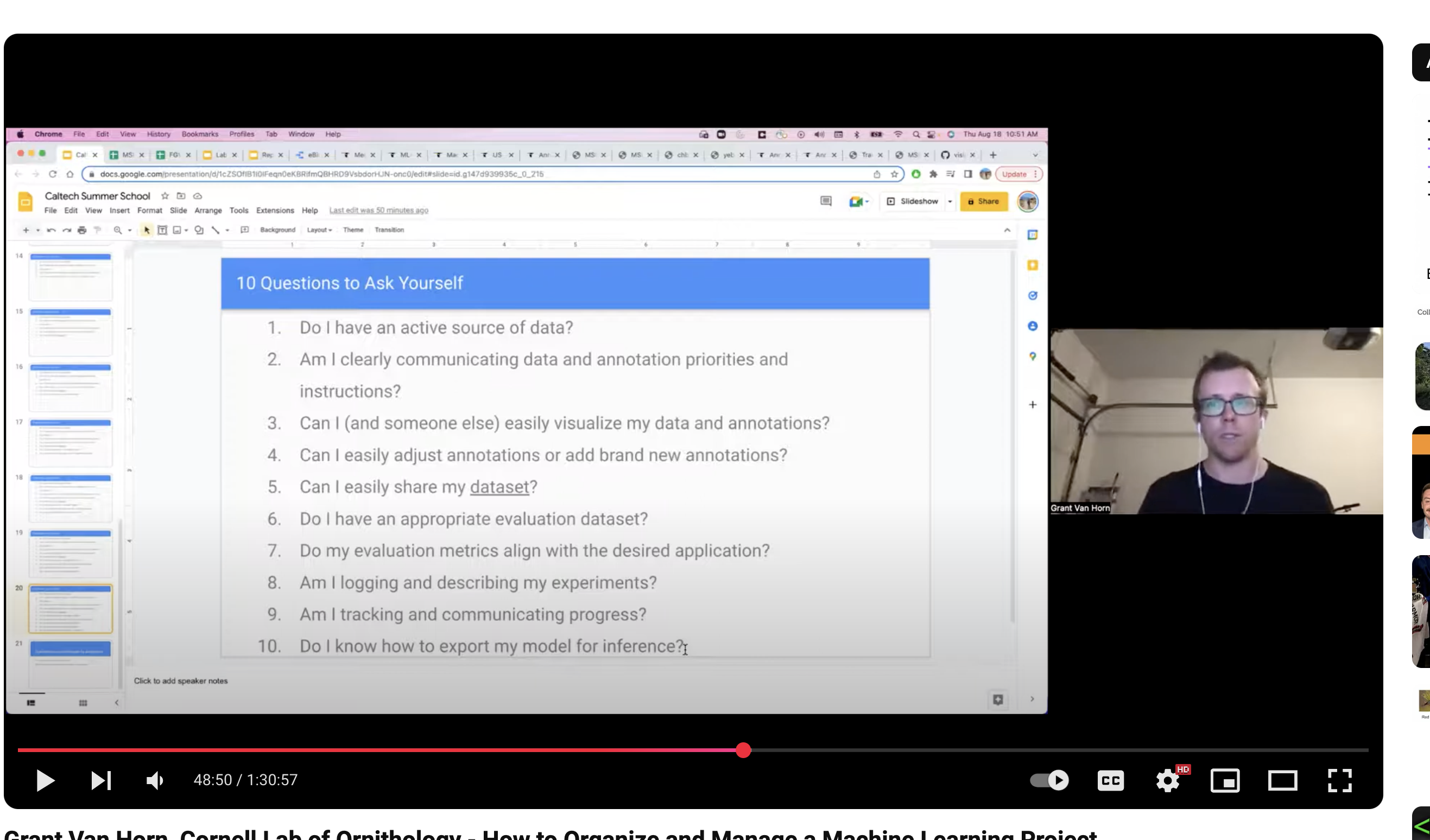Skip to next video
1430x840 pixels.
(101, 780)
